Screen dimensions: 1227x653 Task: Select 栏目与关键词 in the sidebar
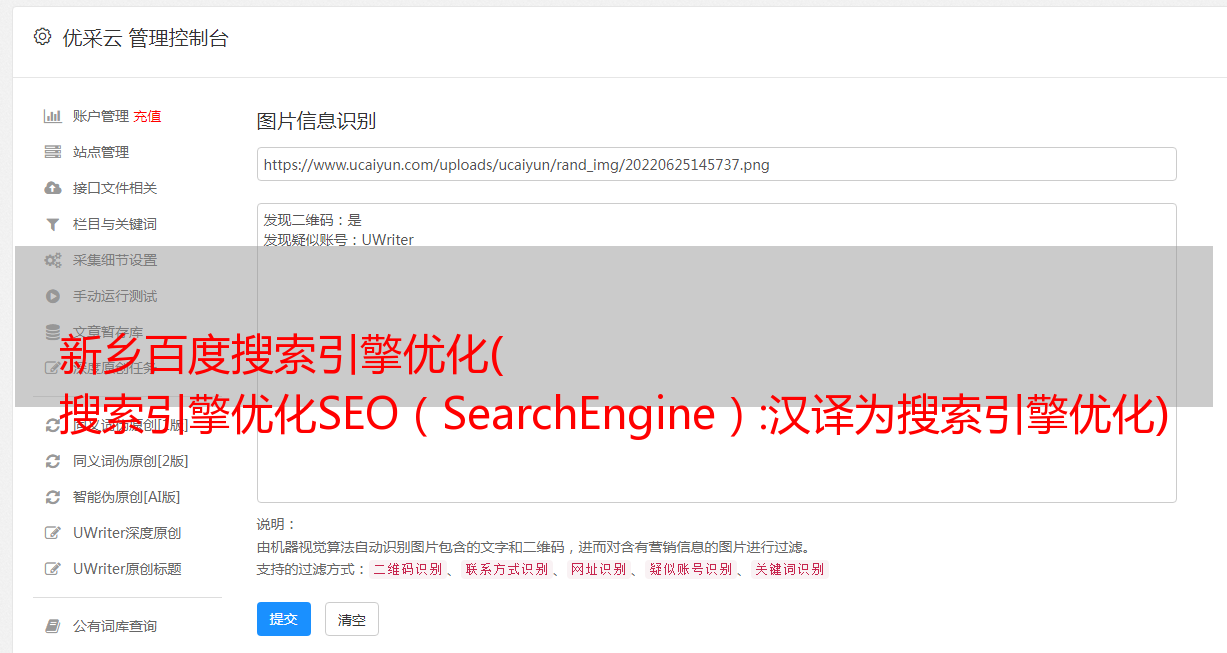[x=115, y=224]
